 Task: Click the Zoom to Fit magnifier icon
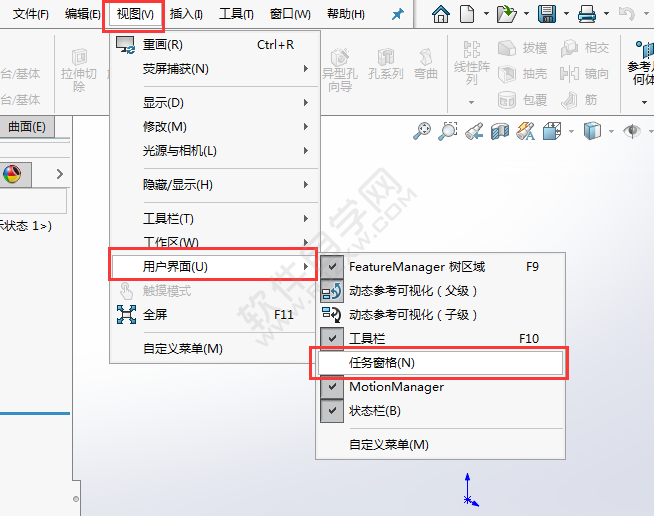click(422, 131)
